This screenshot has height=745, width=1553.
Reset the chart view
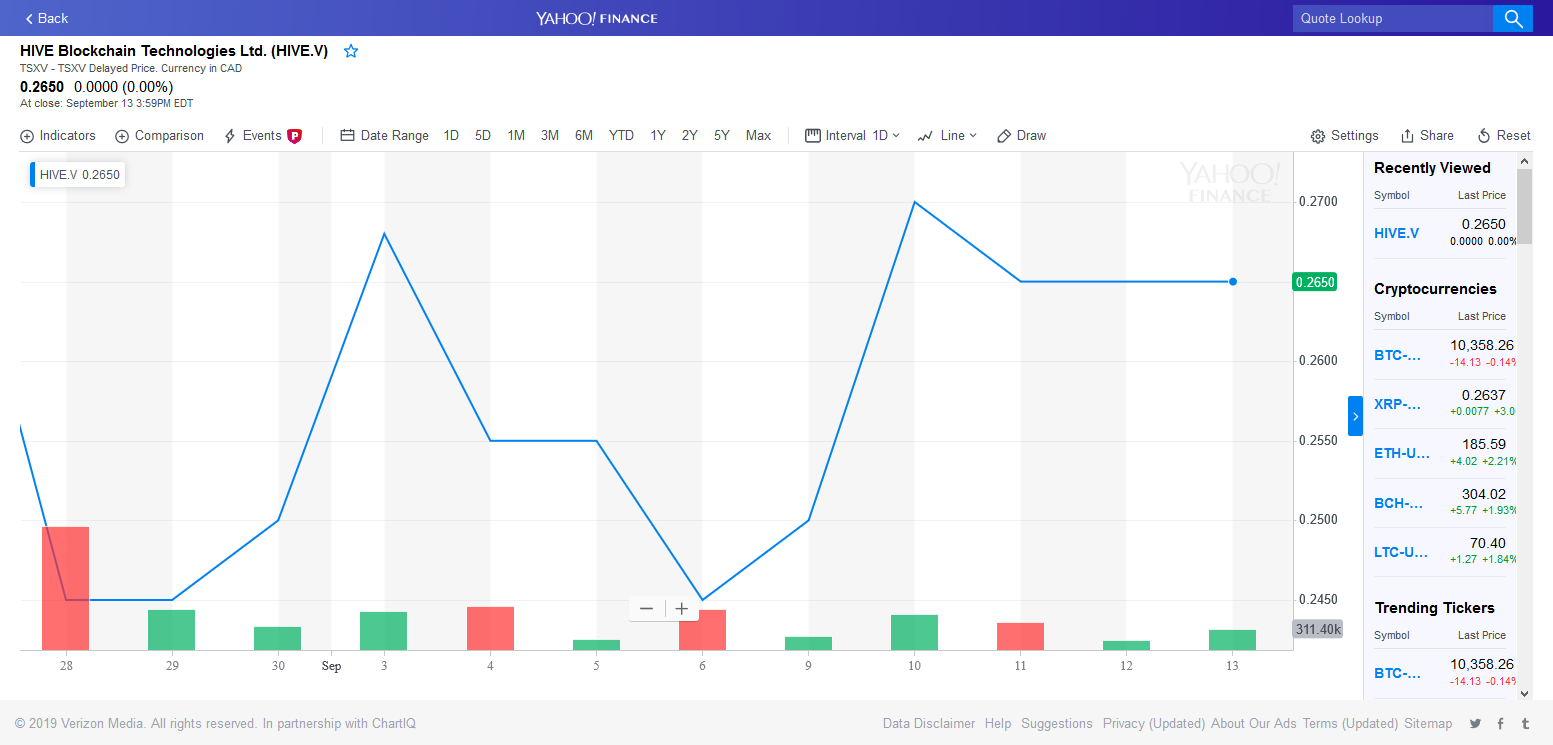(x=1504, y=136)
